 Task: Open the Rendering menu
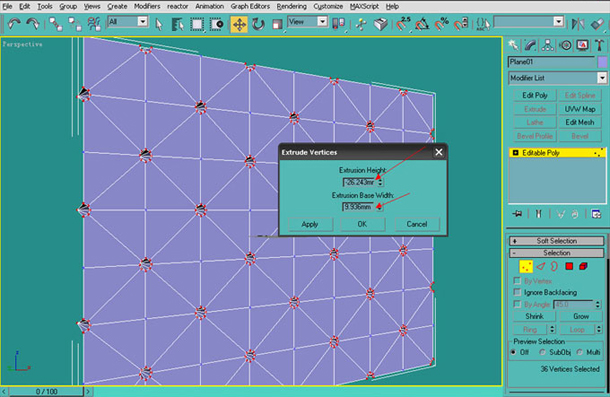[292, 6]
